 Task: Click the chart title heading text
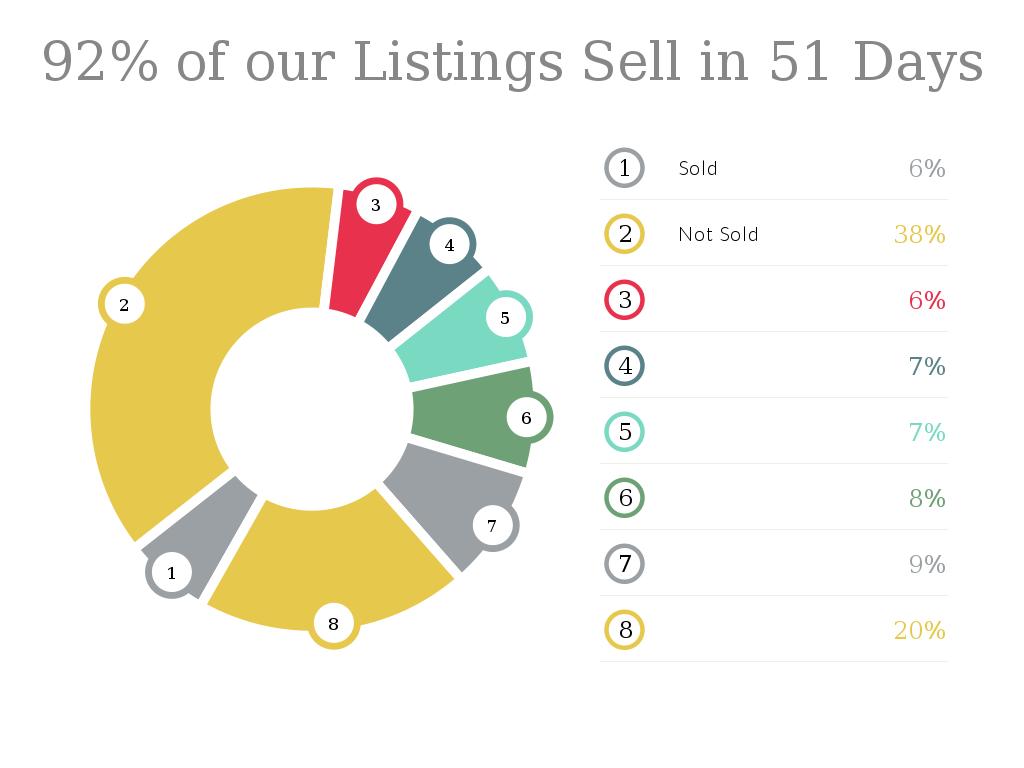click(512, 62)
